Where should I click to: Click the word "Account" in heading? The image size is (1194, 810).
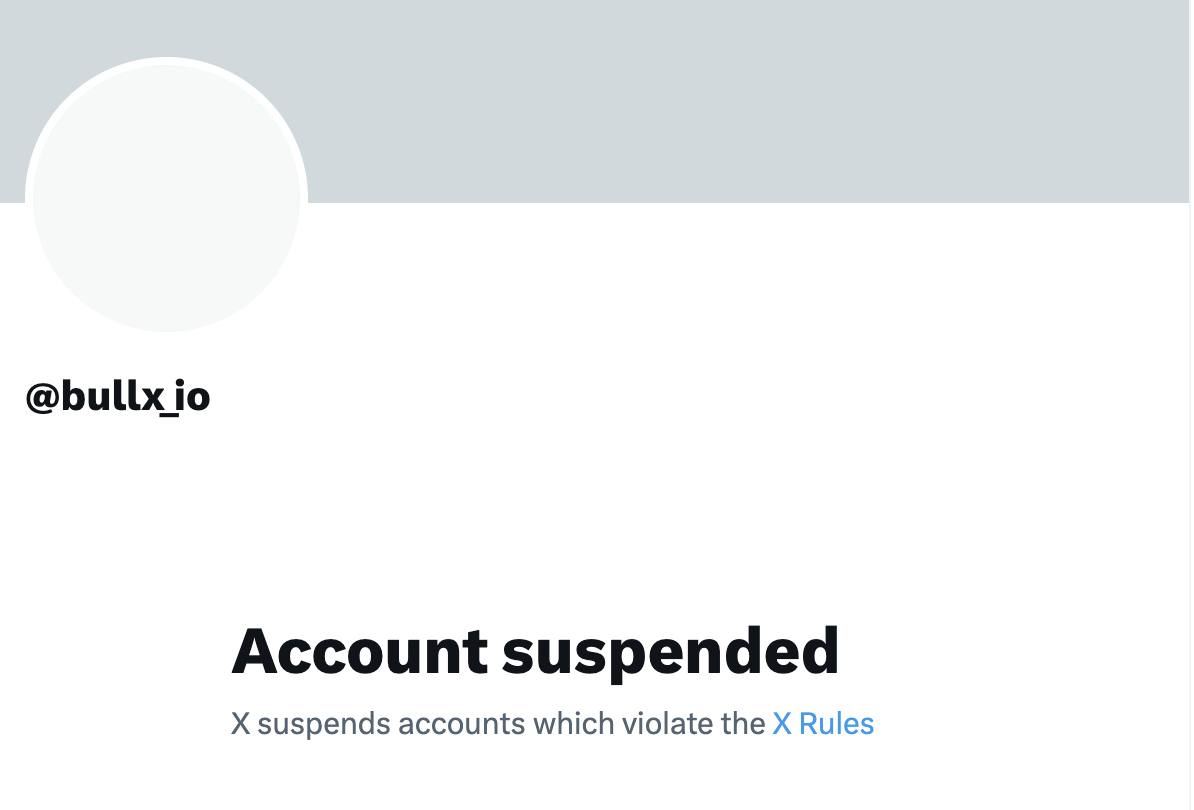point(359,650)
